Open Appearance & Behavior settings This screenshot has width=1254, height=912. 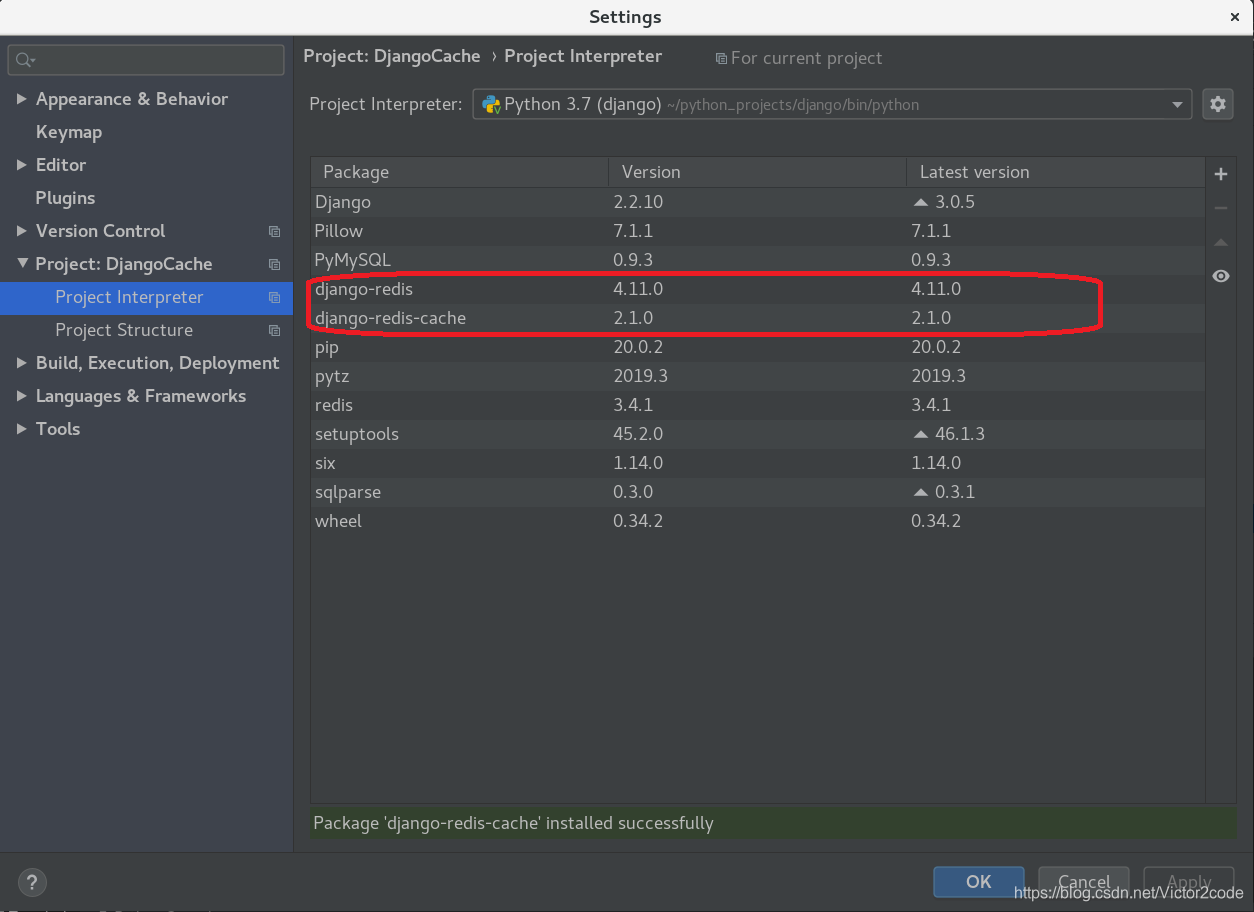(132, 99)
